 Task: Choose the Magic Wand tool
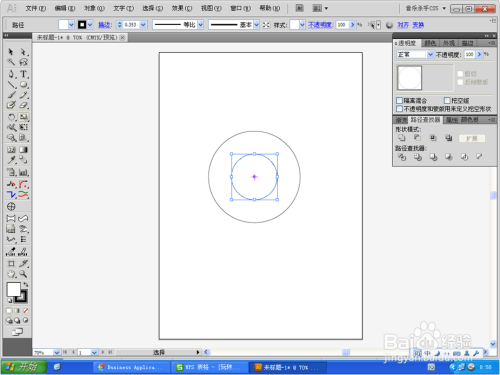pos(11,62)
